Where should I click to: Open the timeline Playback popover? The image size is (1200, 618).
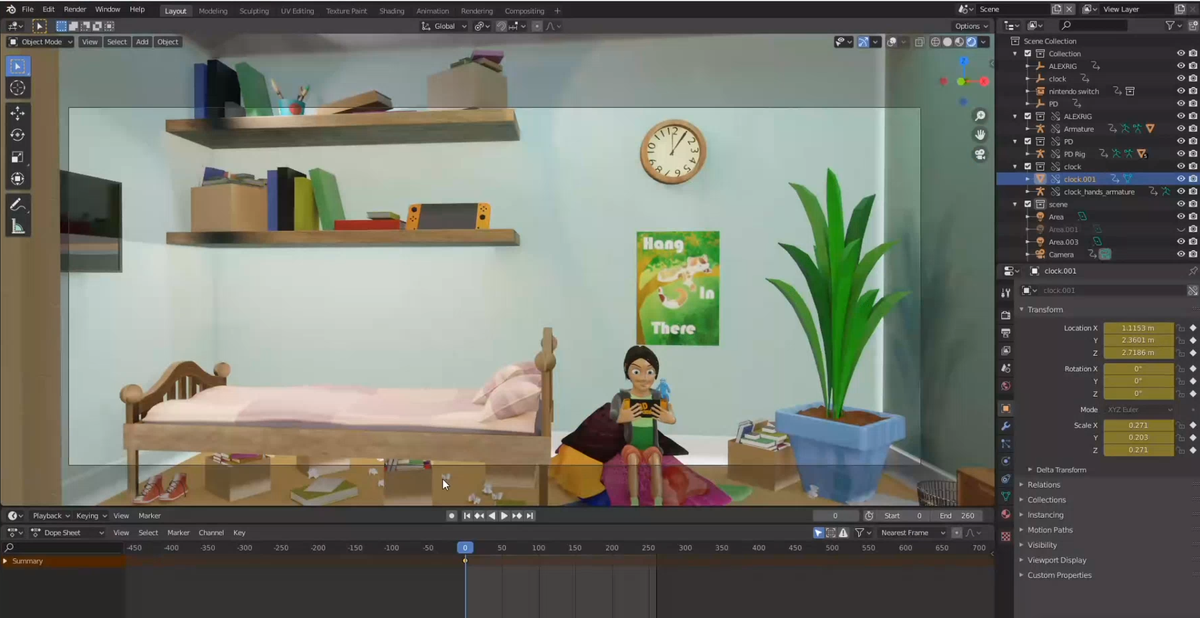click(x=50, y=516)
